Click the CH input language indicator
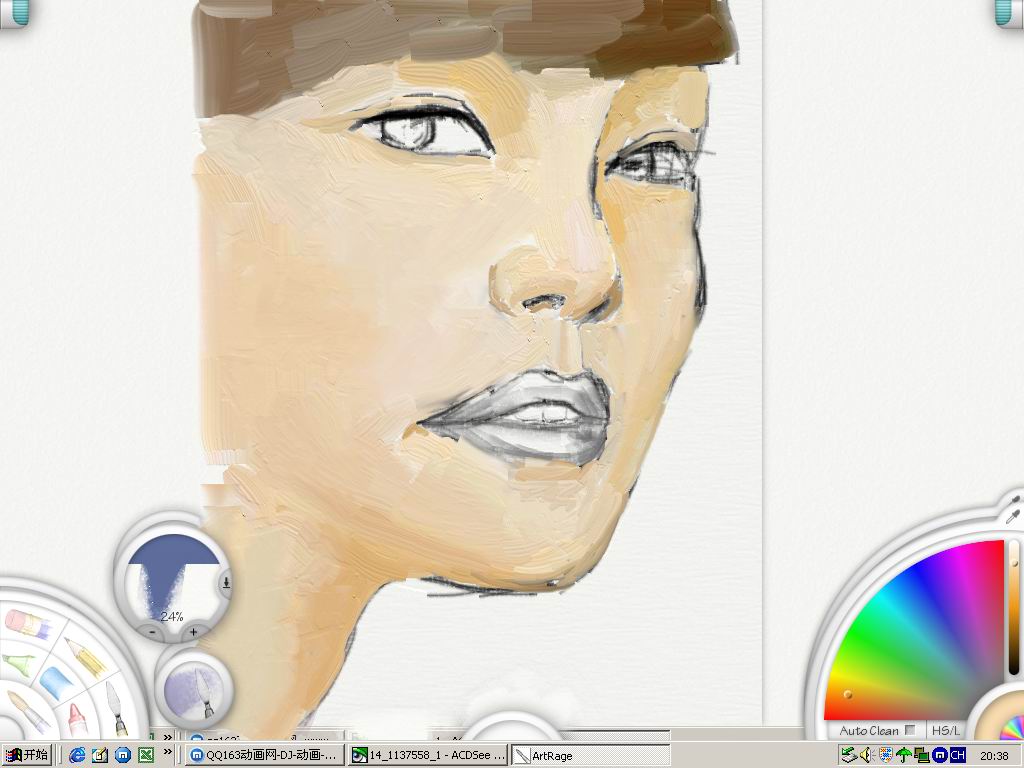Screen dimensions: 1024x768 (x=957, y=755)
